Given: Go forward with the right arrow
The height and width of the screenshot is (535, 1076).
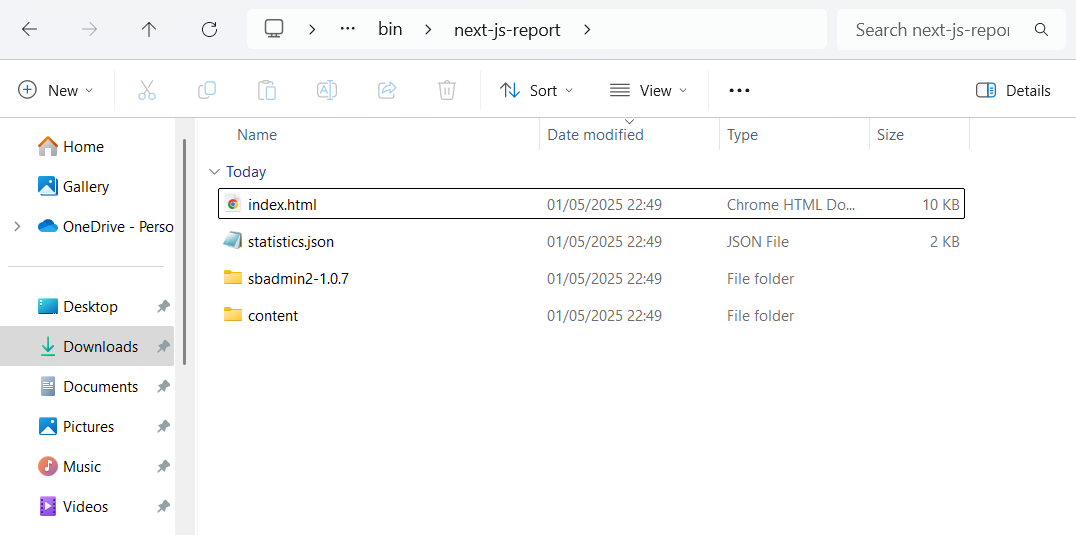Looking at the screenshot, I should pos(89,29).
